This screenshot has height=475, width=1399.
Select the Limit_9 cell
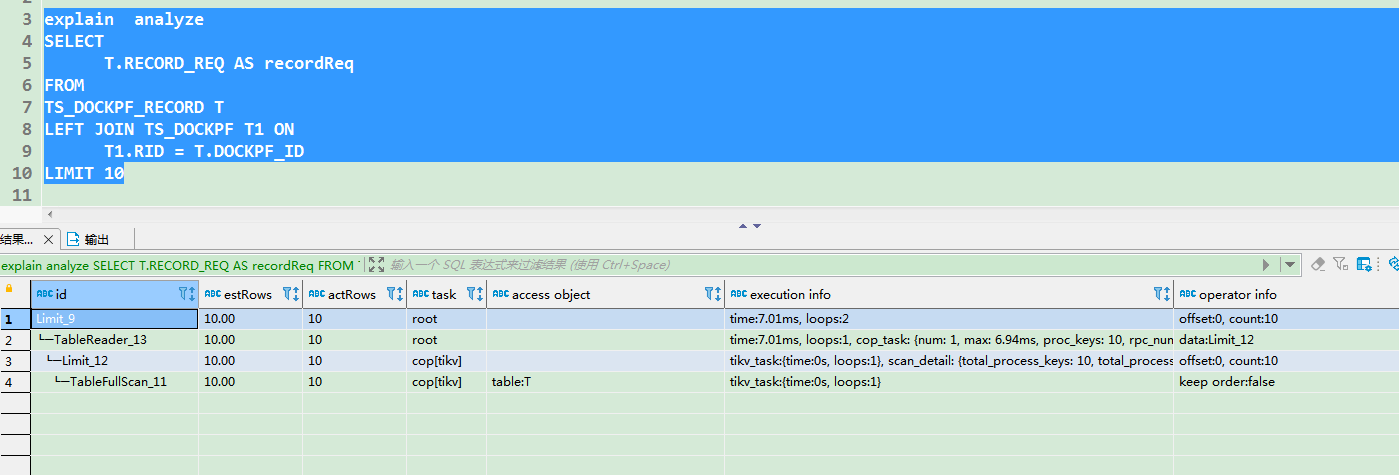114,319
